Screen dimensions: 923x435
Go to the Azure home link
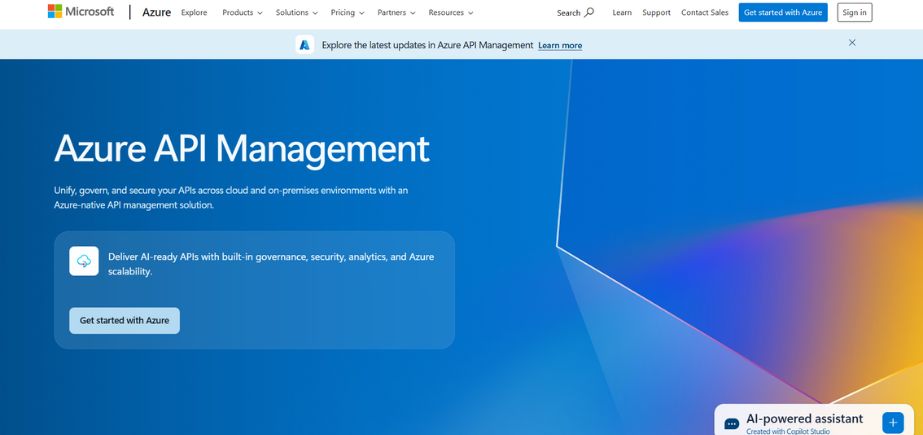[x=157, y=12]
